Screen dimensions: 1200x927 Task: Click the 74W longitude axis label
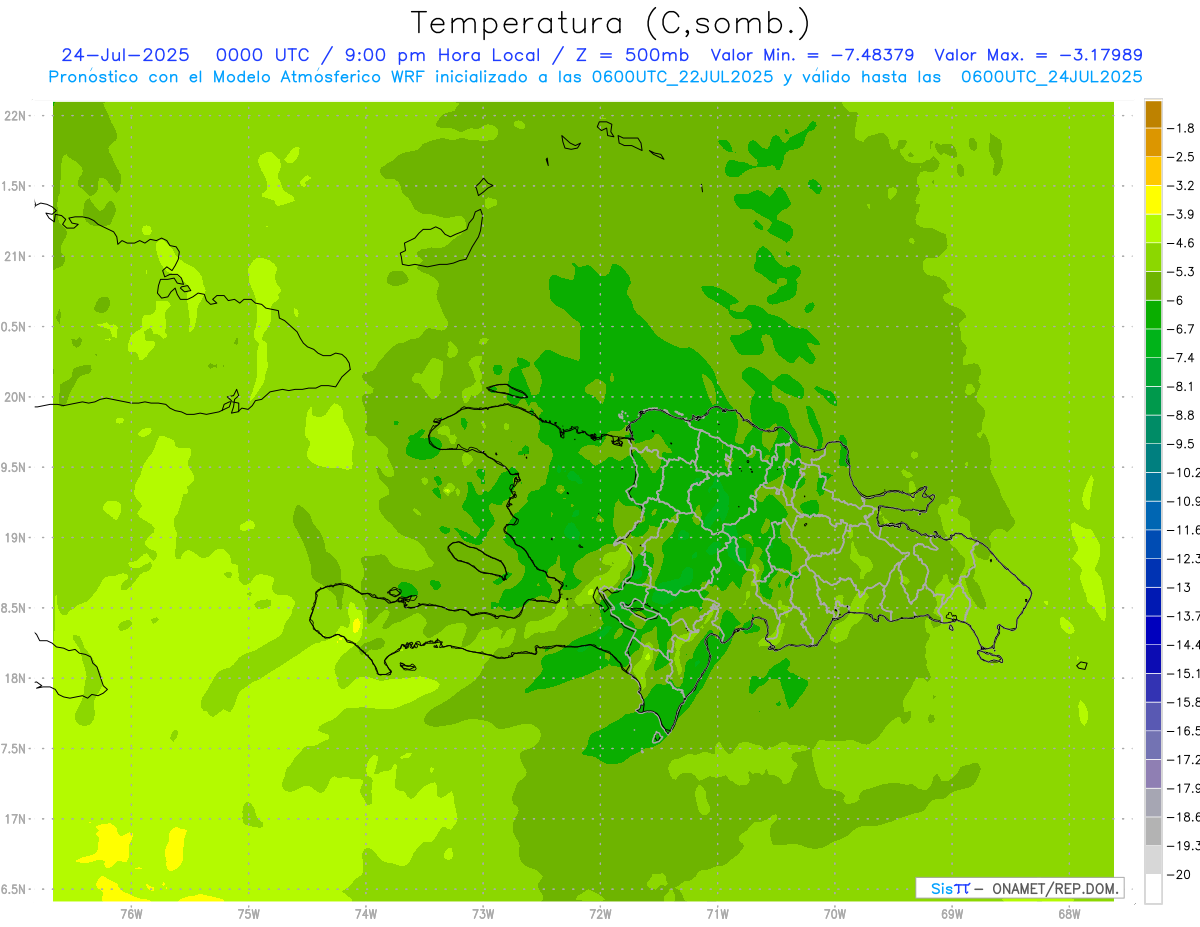coord(366,914)
